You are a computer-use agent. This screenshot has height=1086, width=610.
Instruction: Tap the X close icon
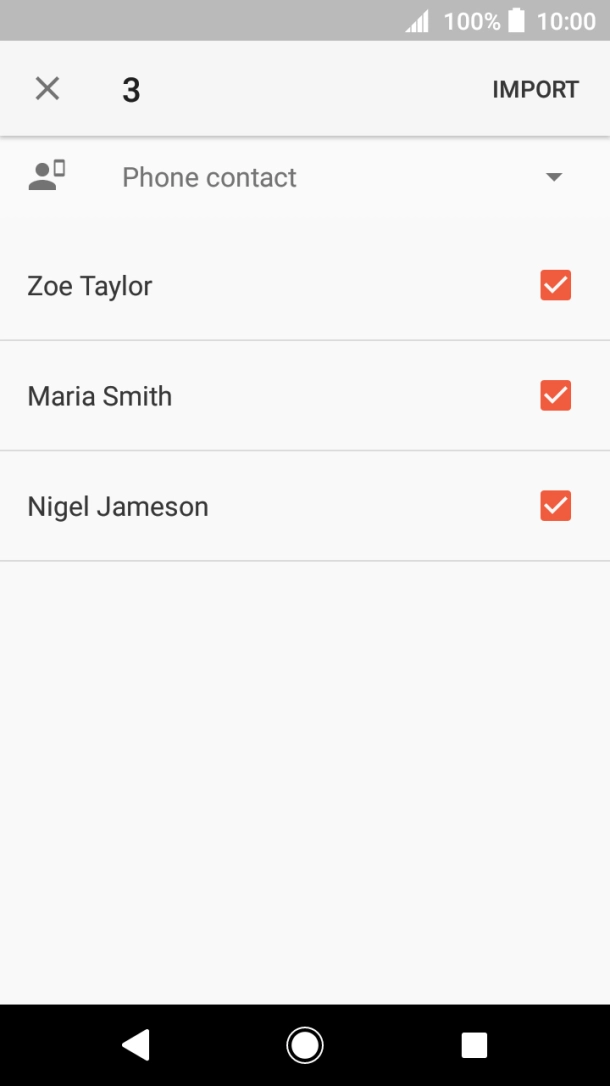click(x=47, y=89)
